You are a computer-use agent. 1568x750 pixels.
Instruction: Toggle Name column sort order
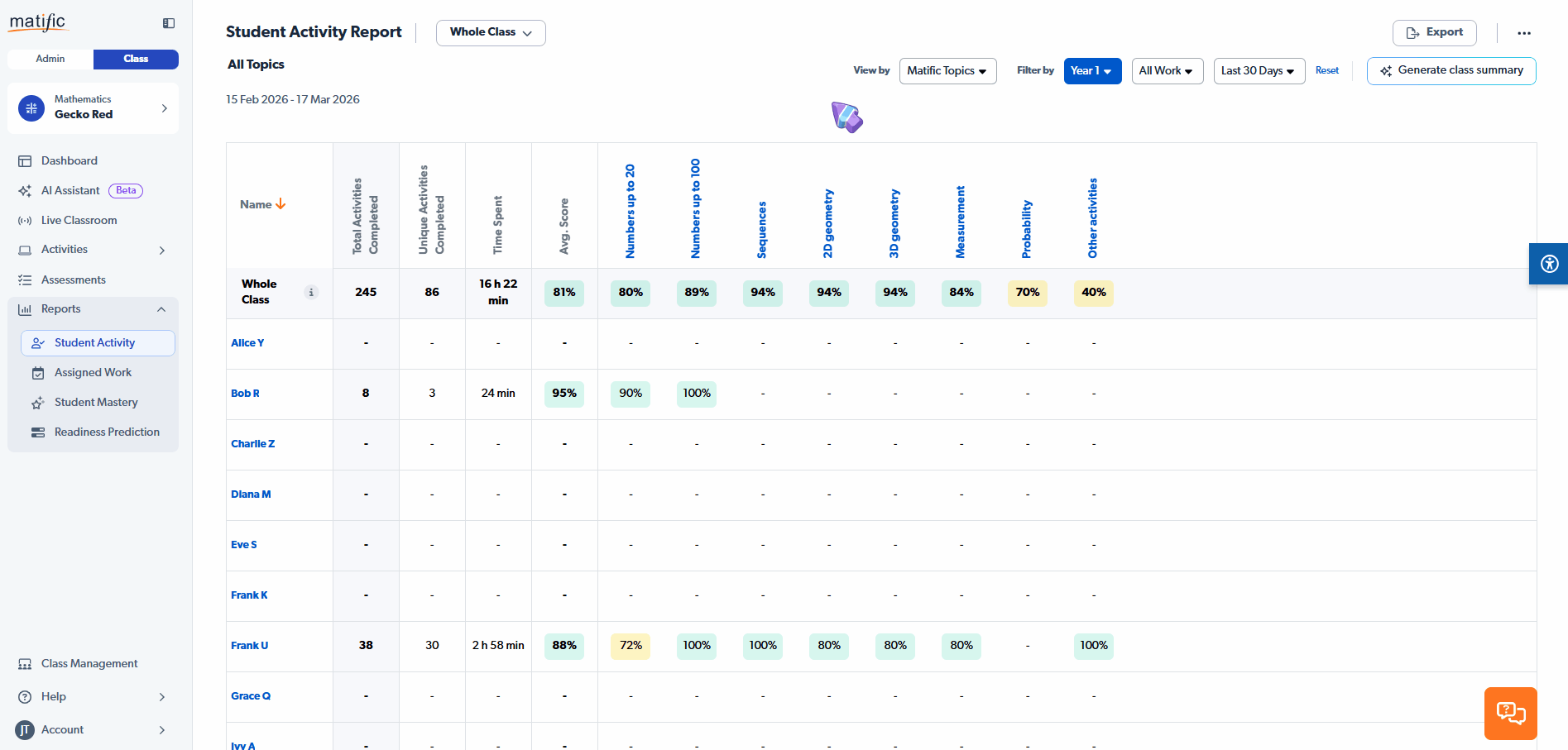pos(262,204)
